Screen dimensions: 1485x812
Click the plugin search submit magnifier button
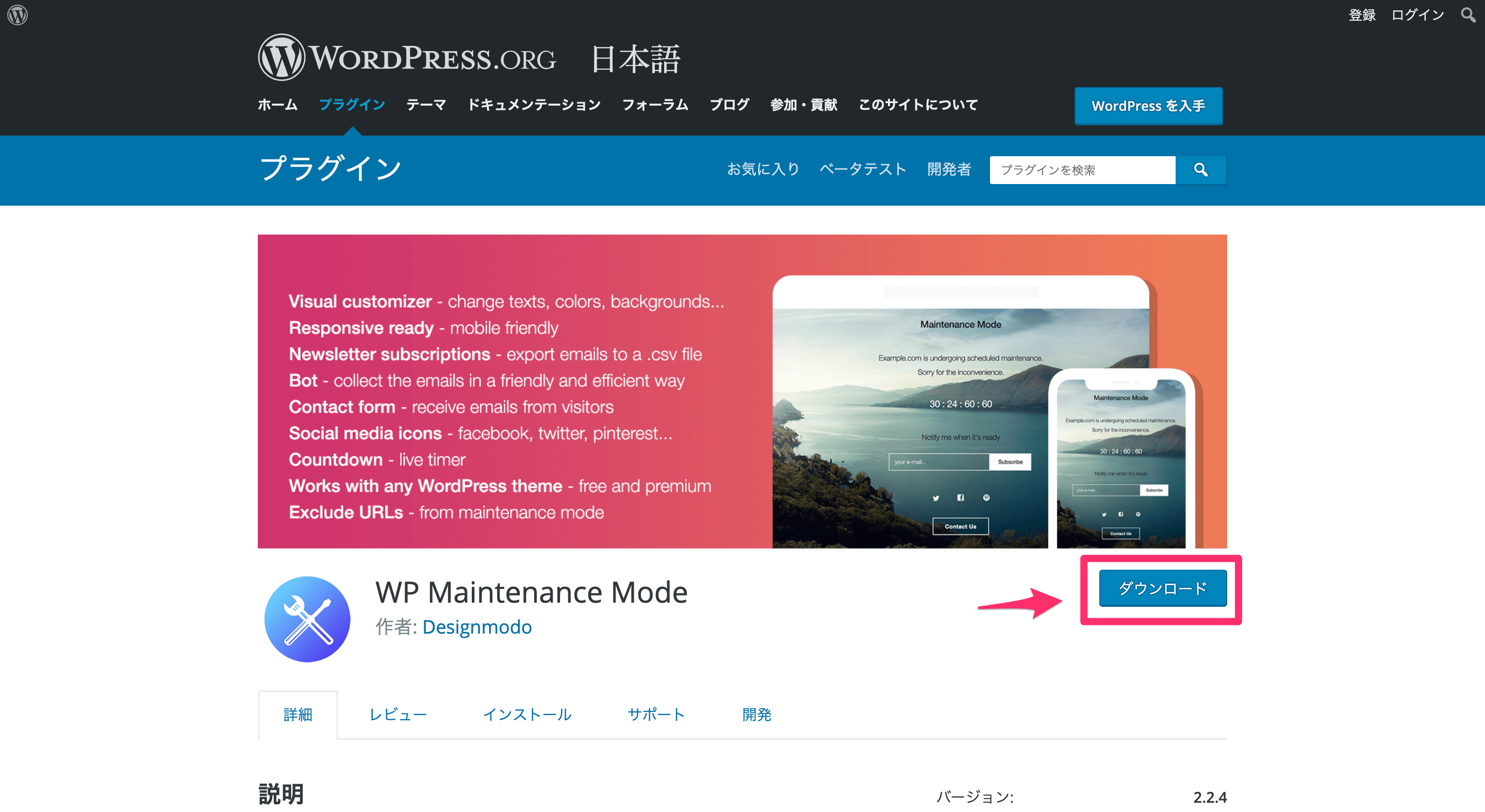click(1200, 170)
